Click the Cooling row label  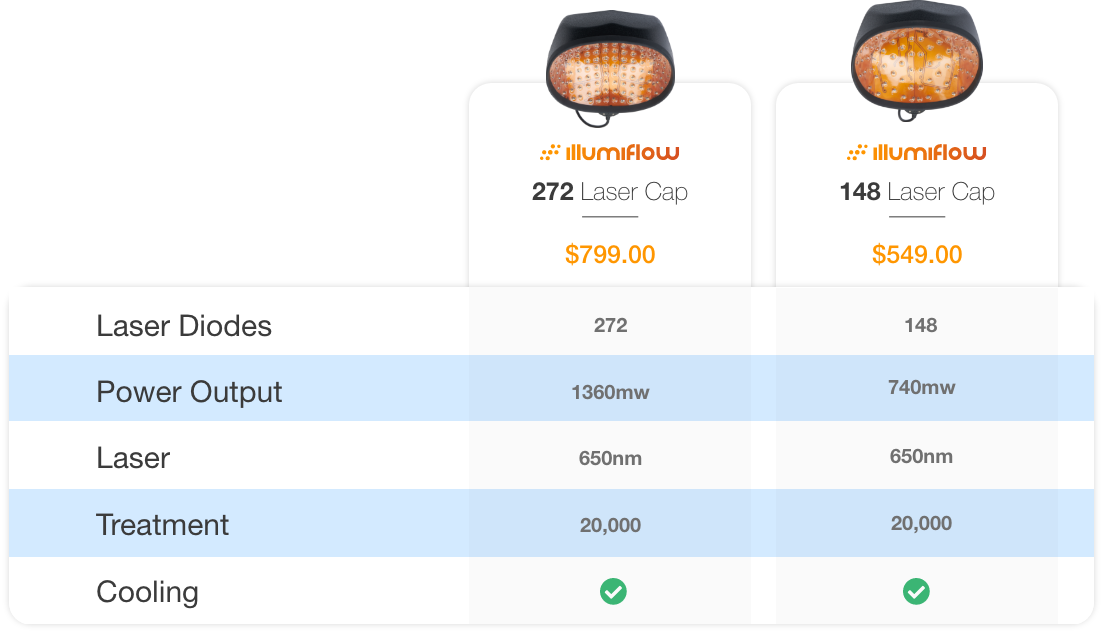click(x=147, y=592)
